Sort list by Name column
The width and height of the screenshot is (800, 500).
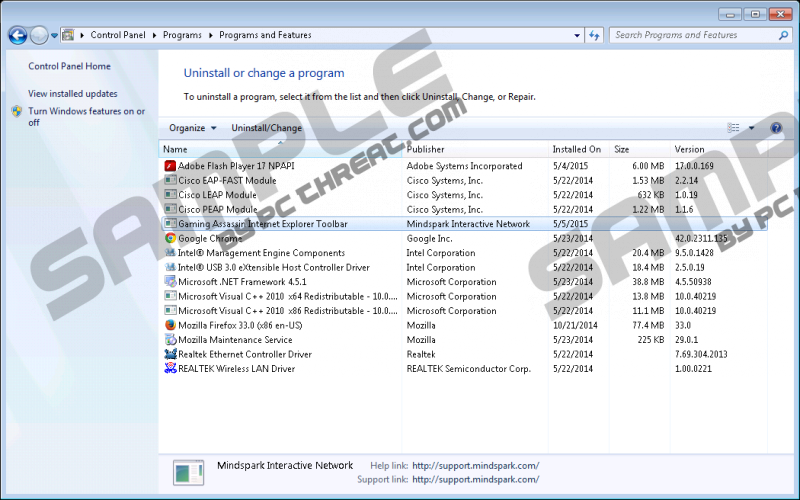pyautogui.click(x=281, y=149)
